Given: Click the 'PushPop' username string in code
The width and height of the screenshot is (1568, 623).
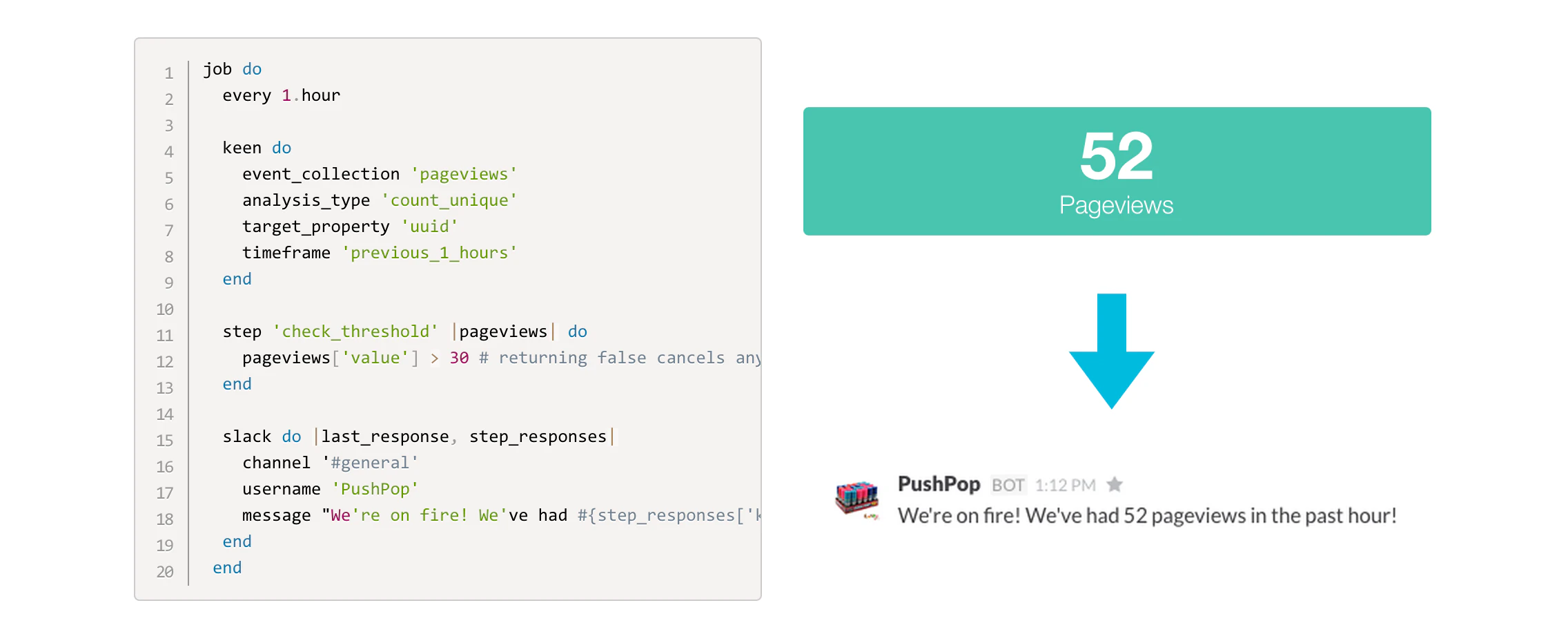Looking at the screenshot, I should [375, 489].
